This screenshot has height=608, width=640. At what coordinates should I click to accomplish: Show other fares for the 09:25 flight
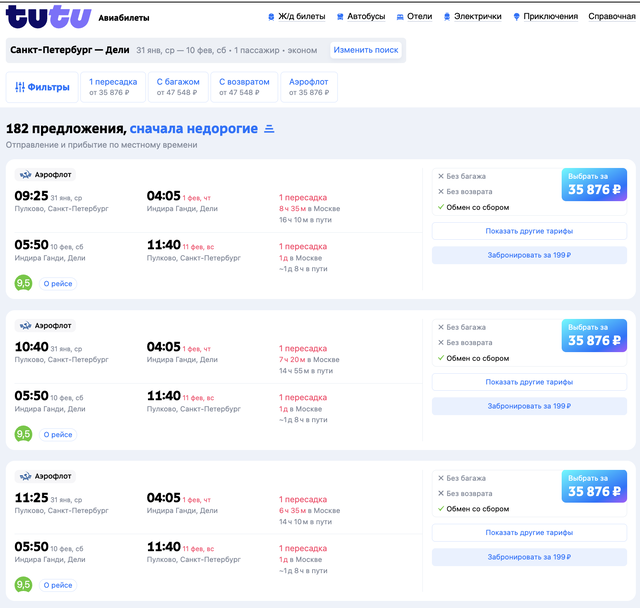coord(529,231)
